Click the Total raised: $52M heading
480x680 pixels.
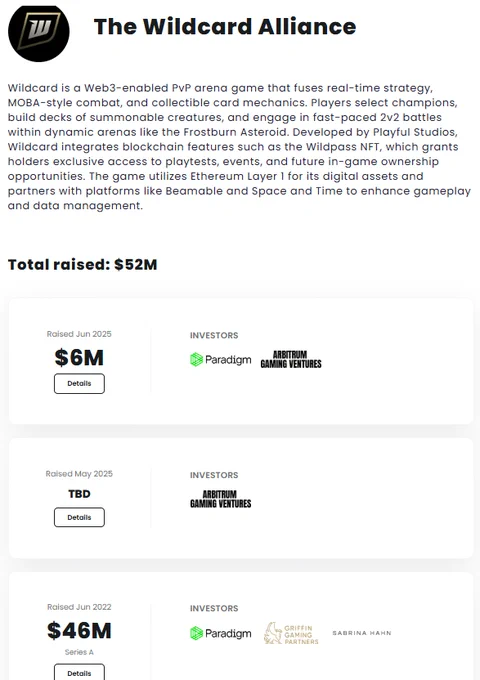point(82,265)
